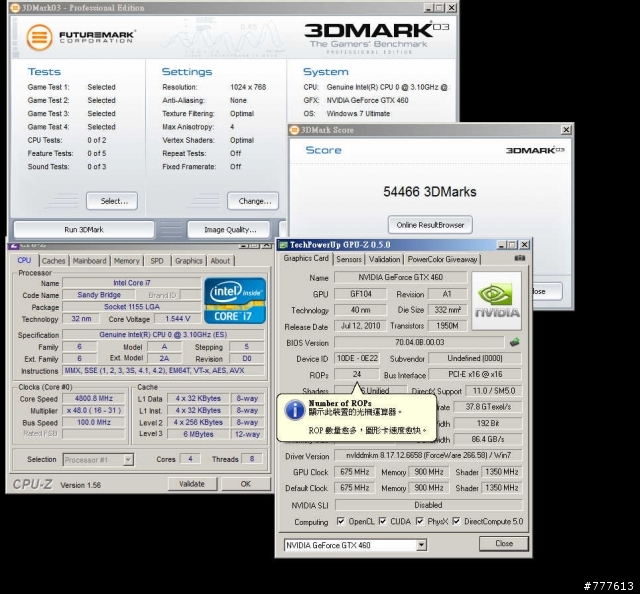Click the Release Date Jul 12, 2010 field
The width and height of the screenshot is (640, 594).
(x=360, y=326)
